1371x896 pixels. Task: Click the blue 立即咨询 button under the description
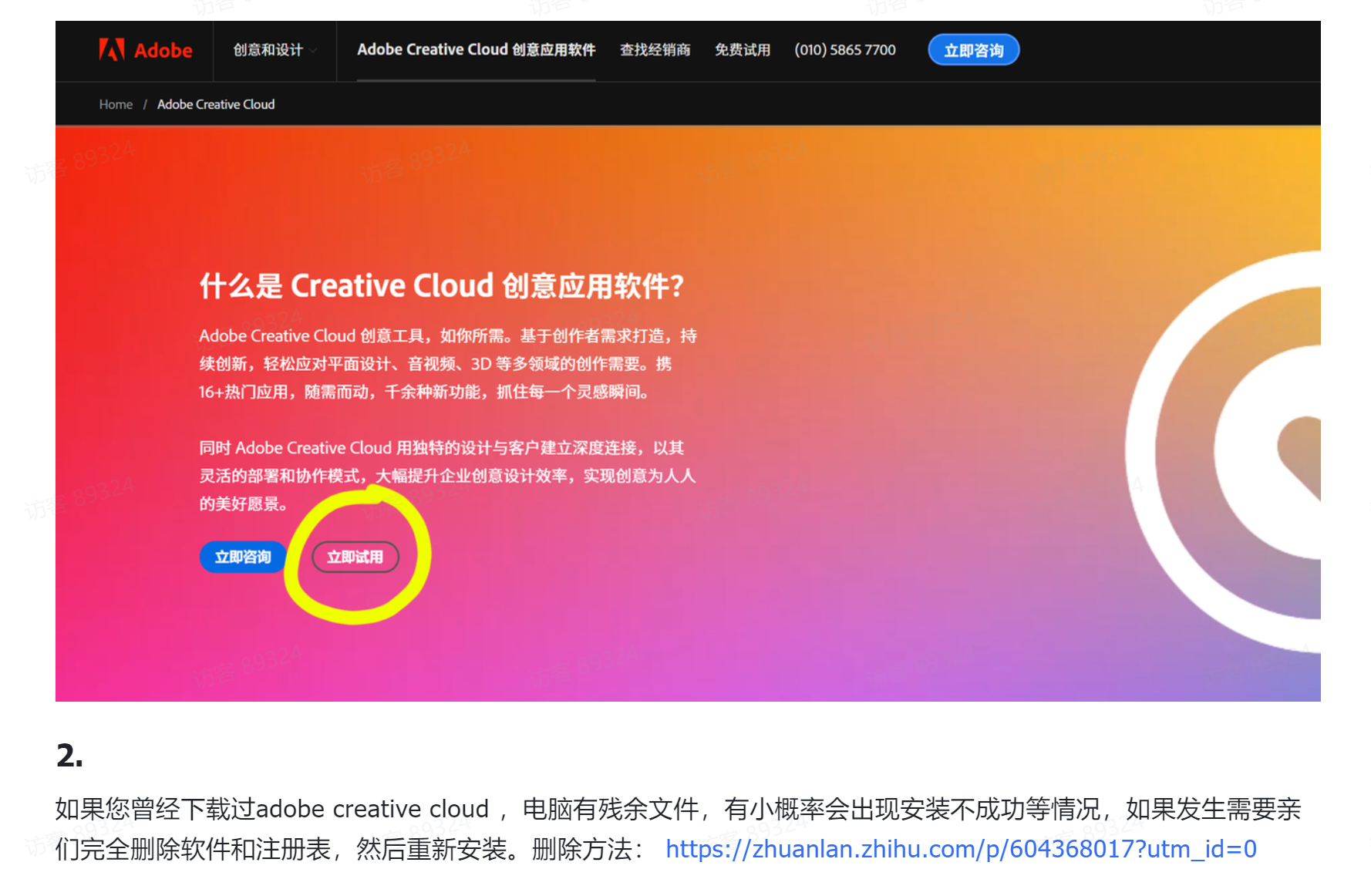(243, 557)
